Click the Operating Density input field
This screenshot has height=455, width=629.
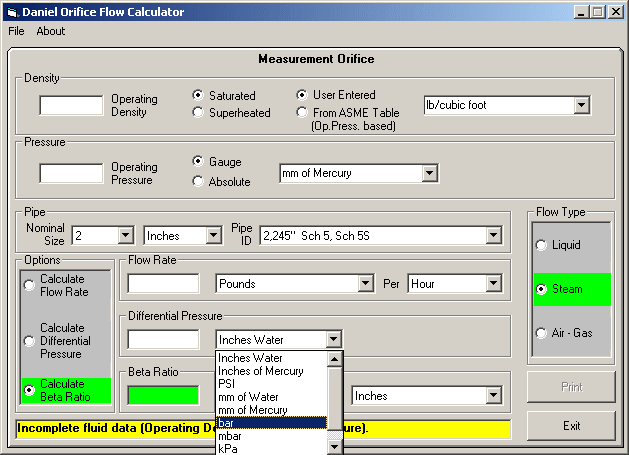point(71,105)
